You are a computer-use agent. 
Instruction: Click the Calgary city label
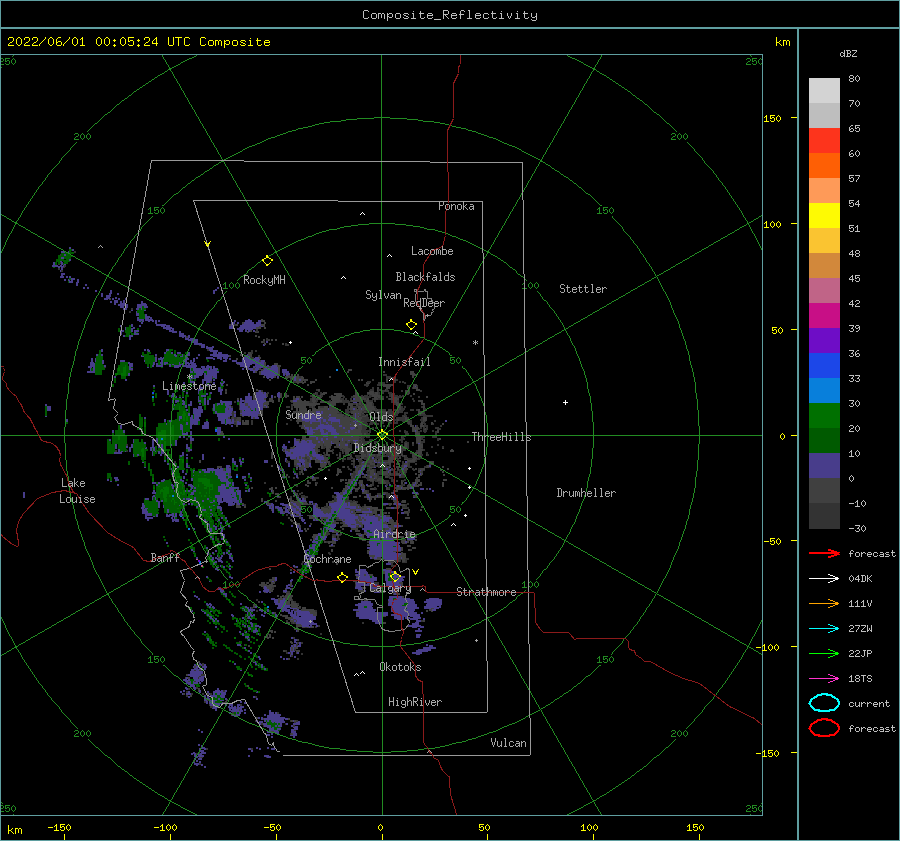[390, 588]
